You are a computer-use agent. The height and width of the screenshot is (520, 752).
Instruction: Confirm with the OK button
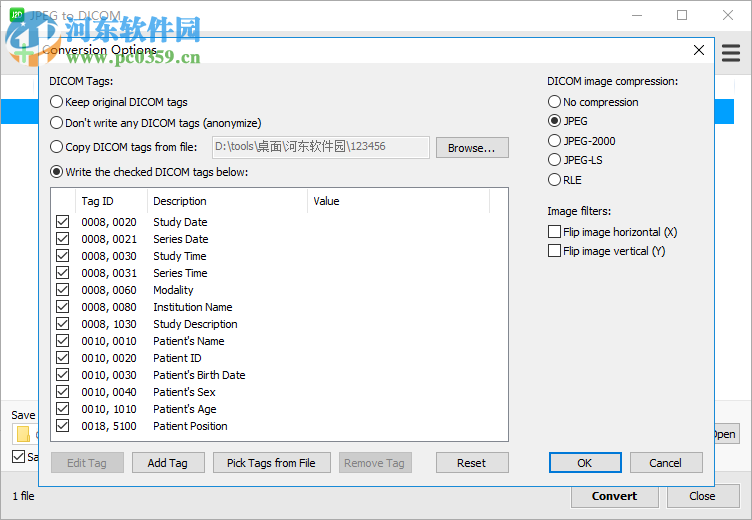coord(585,463)
